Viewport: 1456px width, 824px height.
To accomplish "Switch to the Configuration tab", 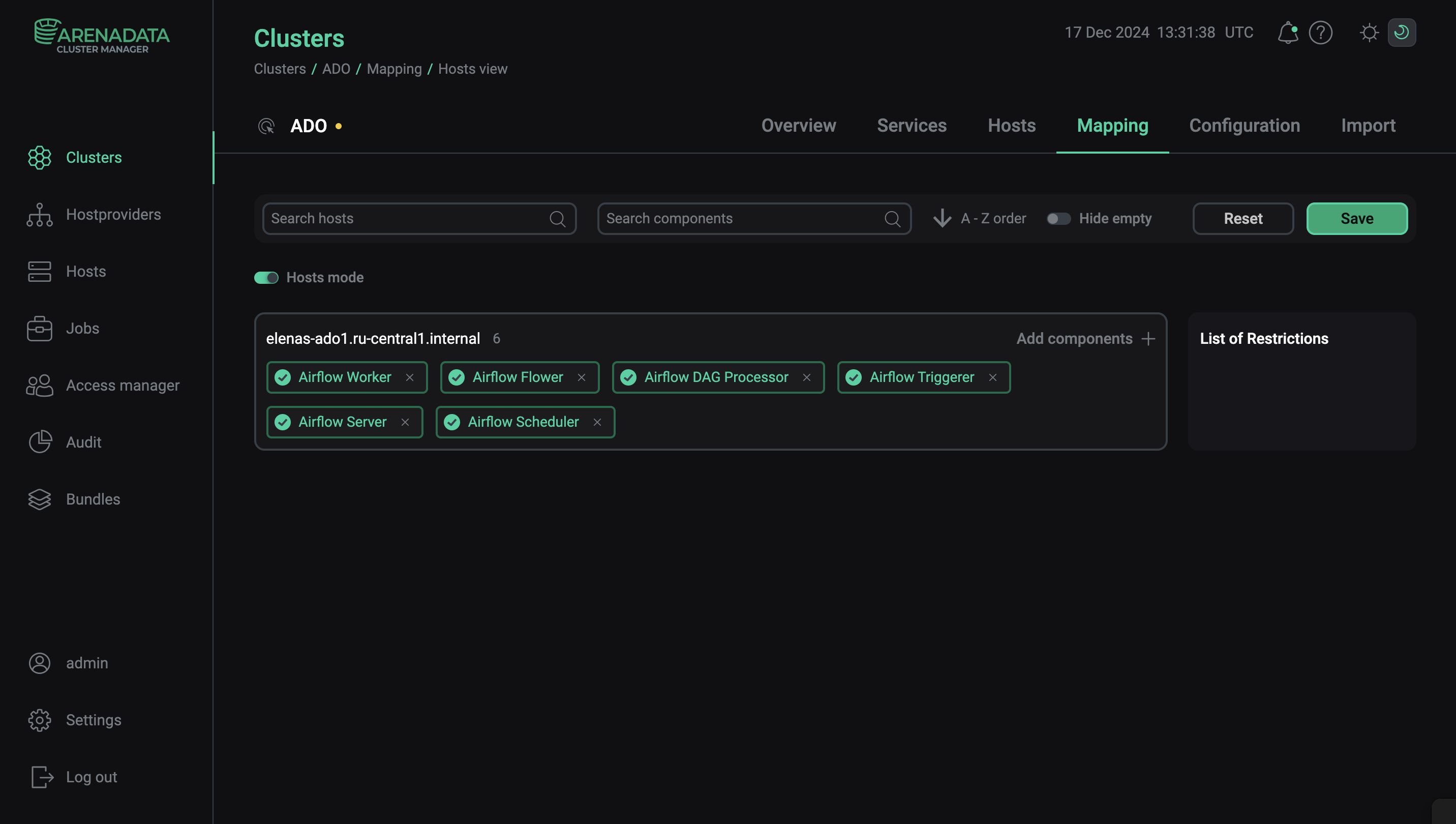I will pyautogui.click(x=1245, y=125).
